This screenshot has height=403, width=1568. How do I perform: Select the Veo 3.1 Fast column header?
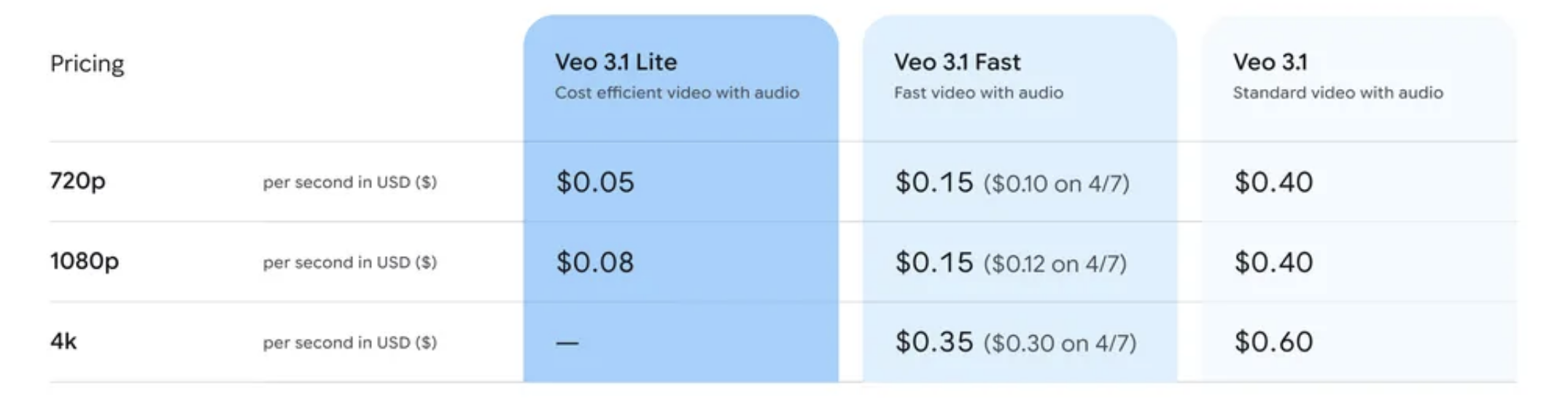pos(957,62)
